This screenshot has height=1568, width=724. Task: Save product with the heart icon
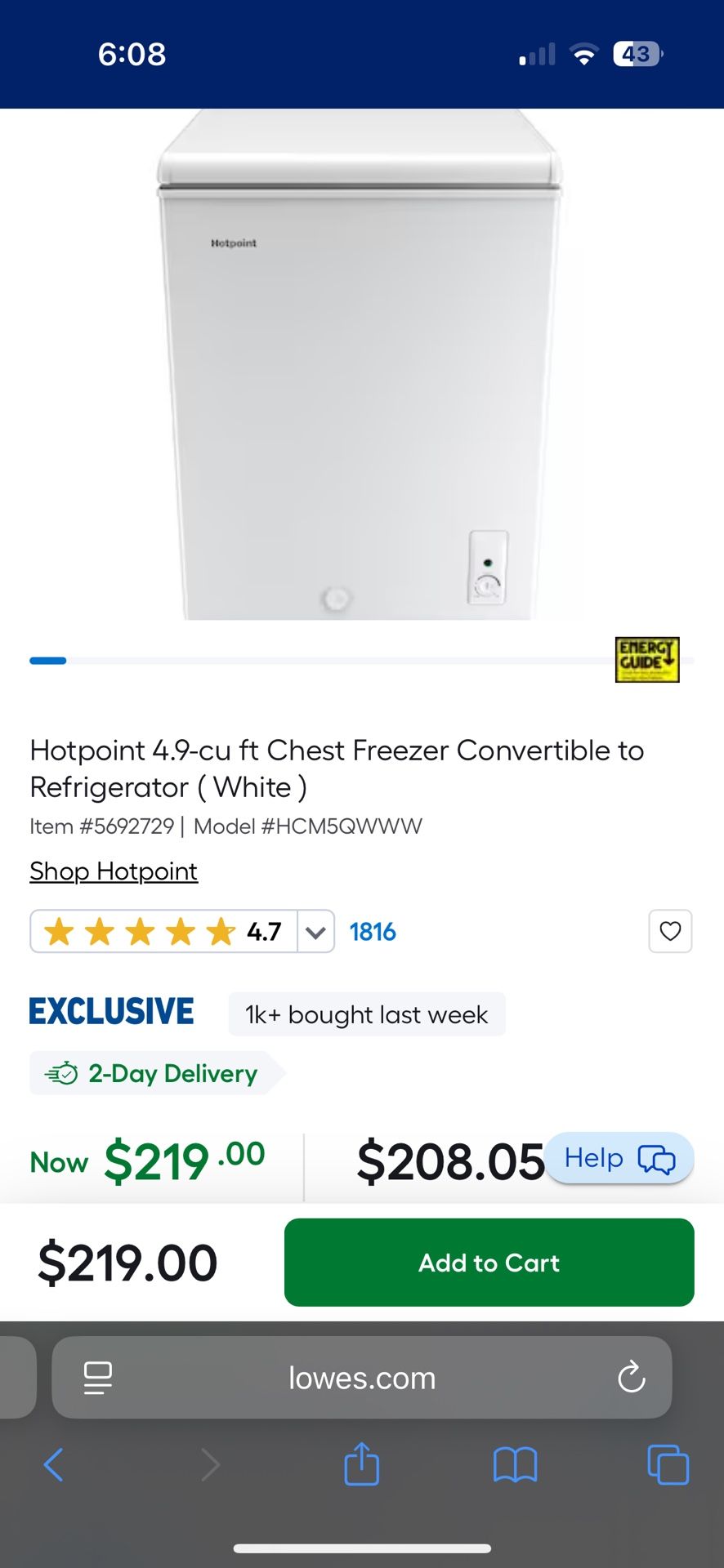coord(670,931)
